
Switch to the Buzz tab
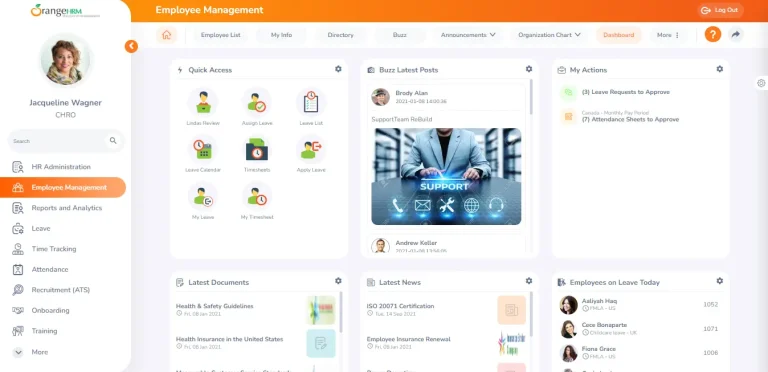tap(400, 35)
